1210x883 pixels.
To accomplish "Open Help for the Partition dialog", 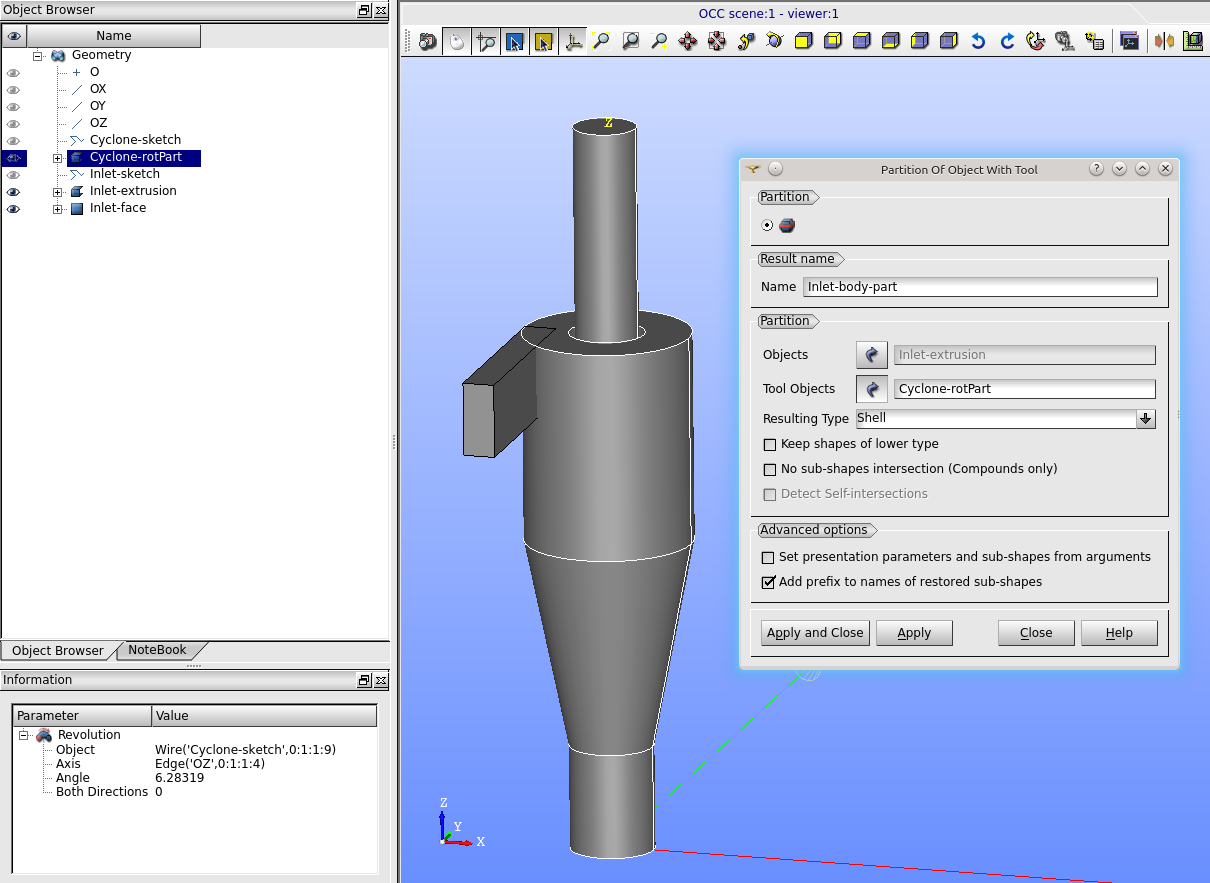I will 1119,633.
